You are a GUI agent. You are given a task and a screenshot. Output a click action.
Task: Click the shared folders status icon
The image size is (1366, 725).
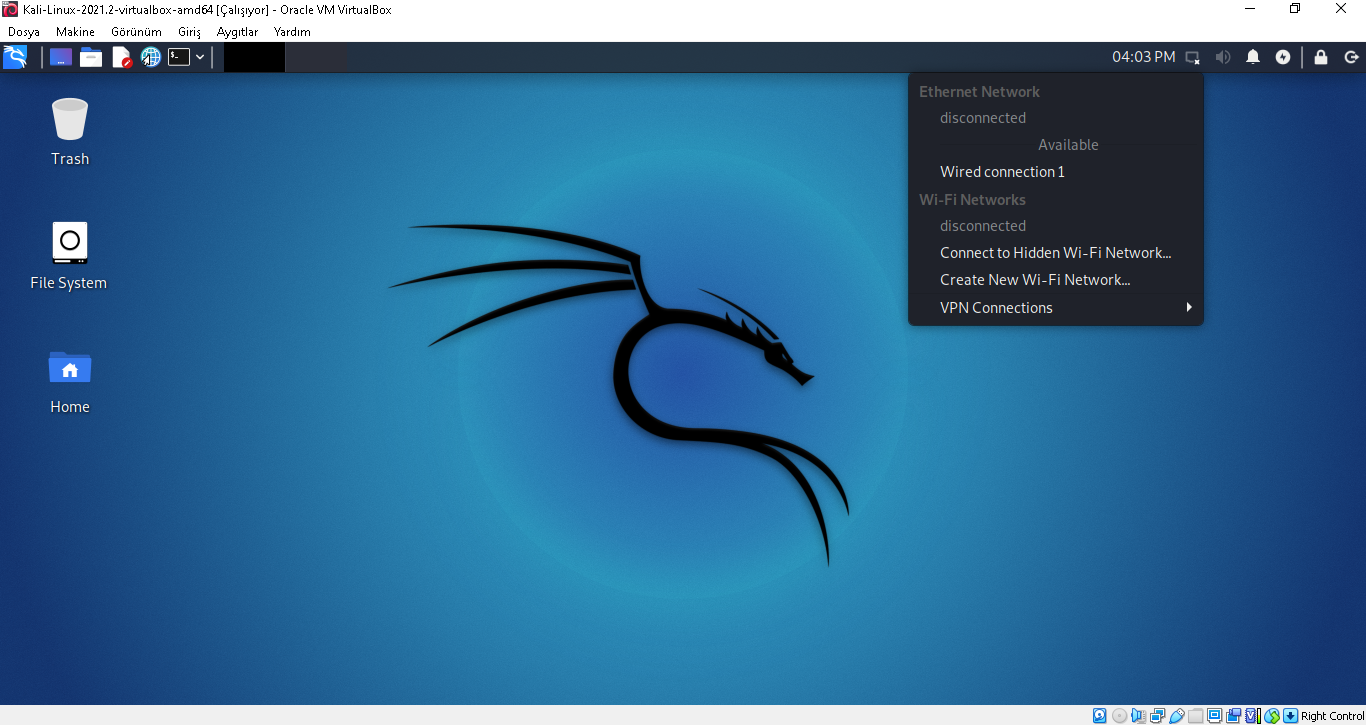click(x=1195, y=716)
